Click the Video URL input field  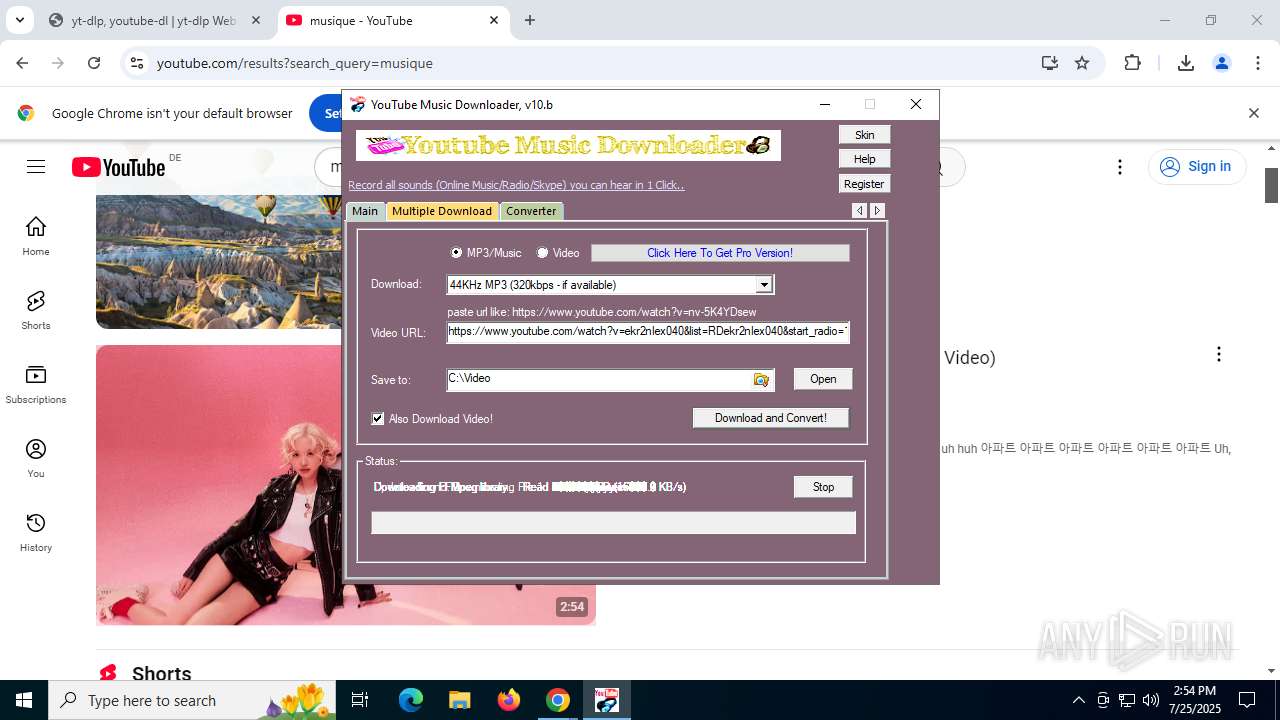pos(648,332)
